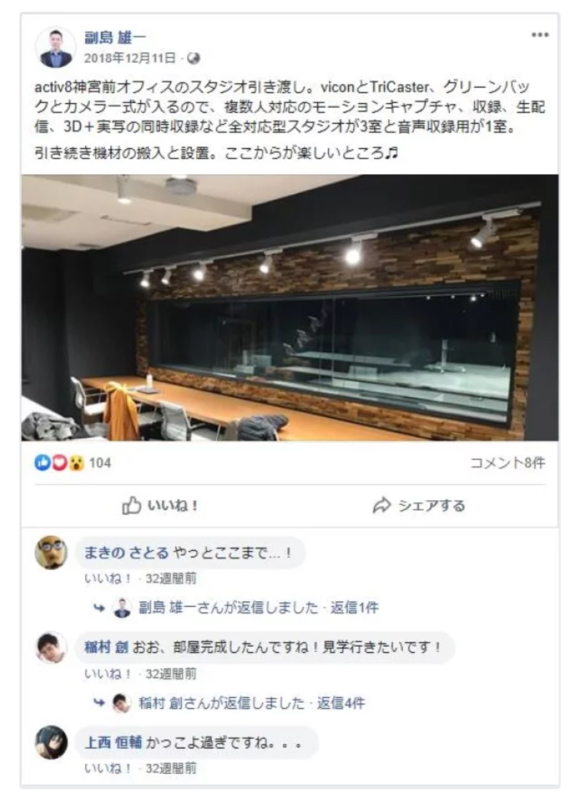The image size is (580, 800).
Task: Expand the 返信4件 reply thread
Action: coord(341,703)
